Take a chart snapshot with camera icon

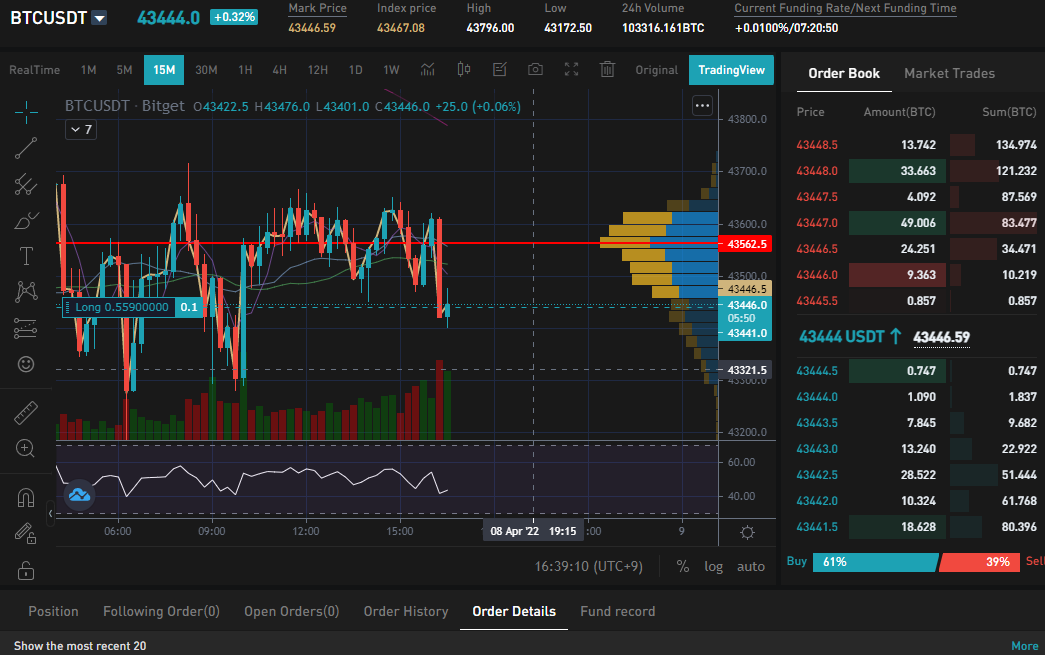(x=535, y=69)
